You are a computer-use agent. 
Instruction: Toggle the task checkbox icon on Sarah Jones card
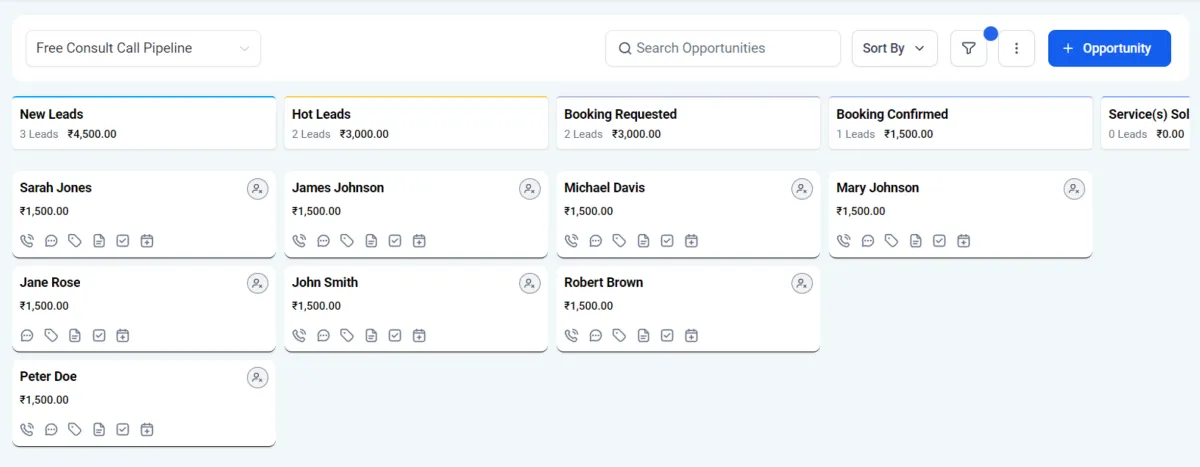click(123, 241)
